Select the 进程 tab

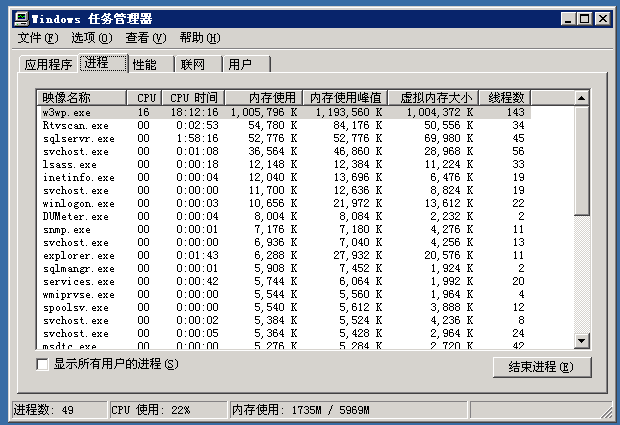[104, 63]
